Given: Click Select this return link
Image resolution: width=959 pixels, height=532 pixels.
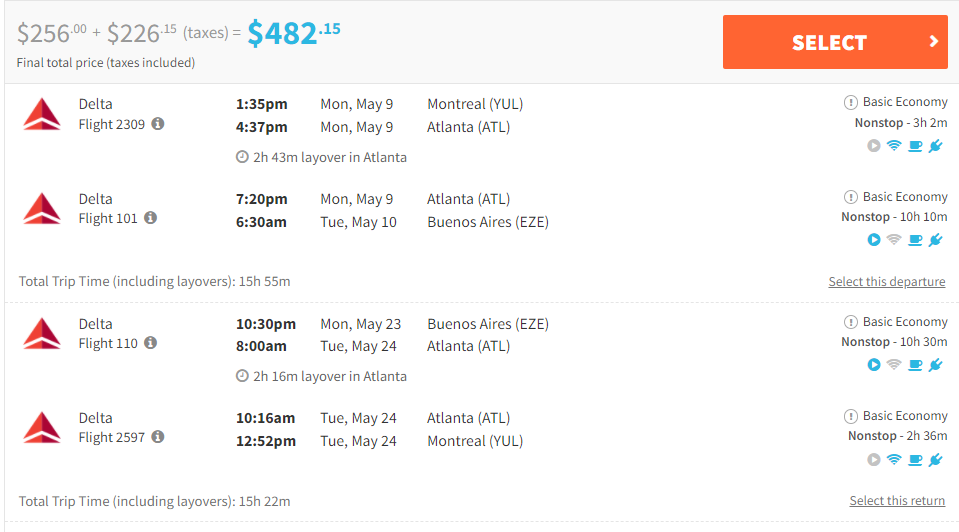Looking at the screenshot, I should pyautogui.click(x=897, y=500).
